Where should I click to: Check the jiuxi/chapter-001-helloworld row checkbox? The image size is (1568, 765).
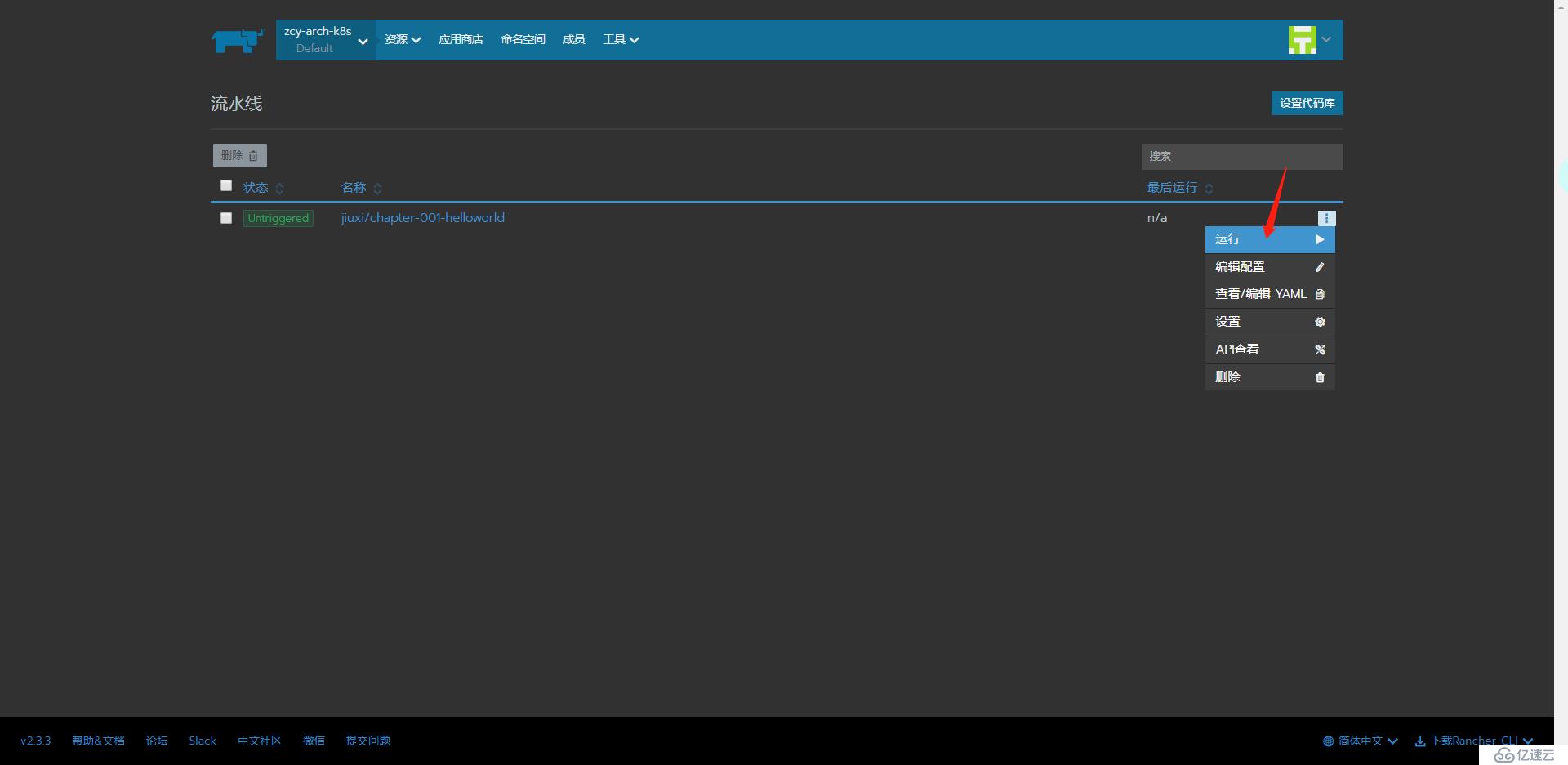[x=226, y=218]
